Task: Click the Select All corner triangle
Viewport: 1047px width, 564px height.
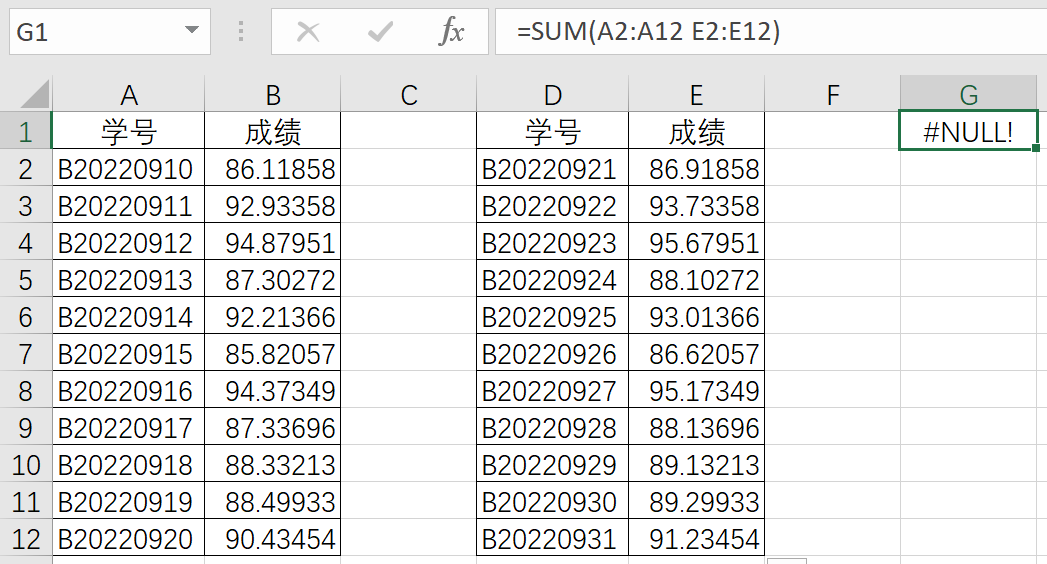Action: pos(35,94)
